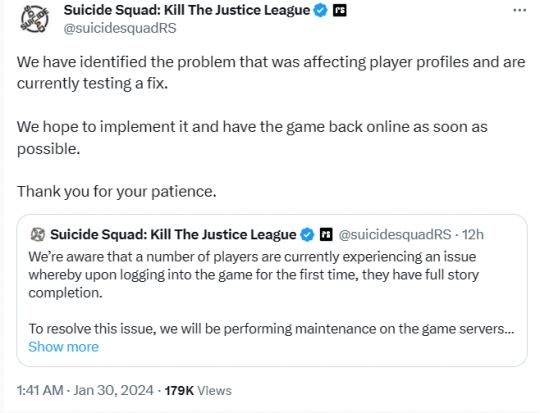Screen dimensions: 540x413
Task: Click the 'Thank you for your patience' line
Action: coord(117,192)
